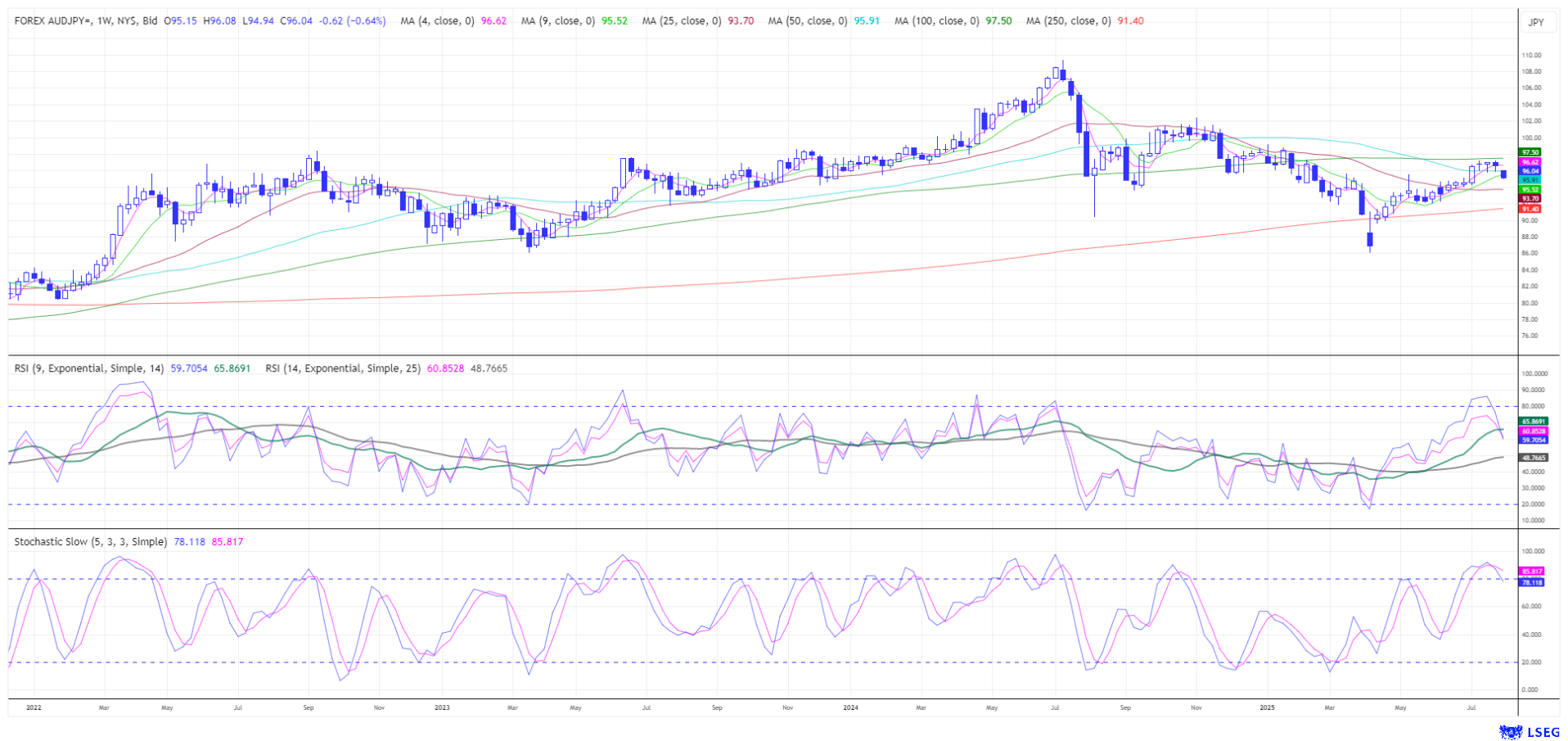The image size is (1568, 741).
Task: Click the red 91.40 price tag
Action: pyautogui.click(x=1530, y=209)
